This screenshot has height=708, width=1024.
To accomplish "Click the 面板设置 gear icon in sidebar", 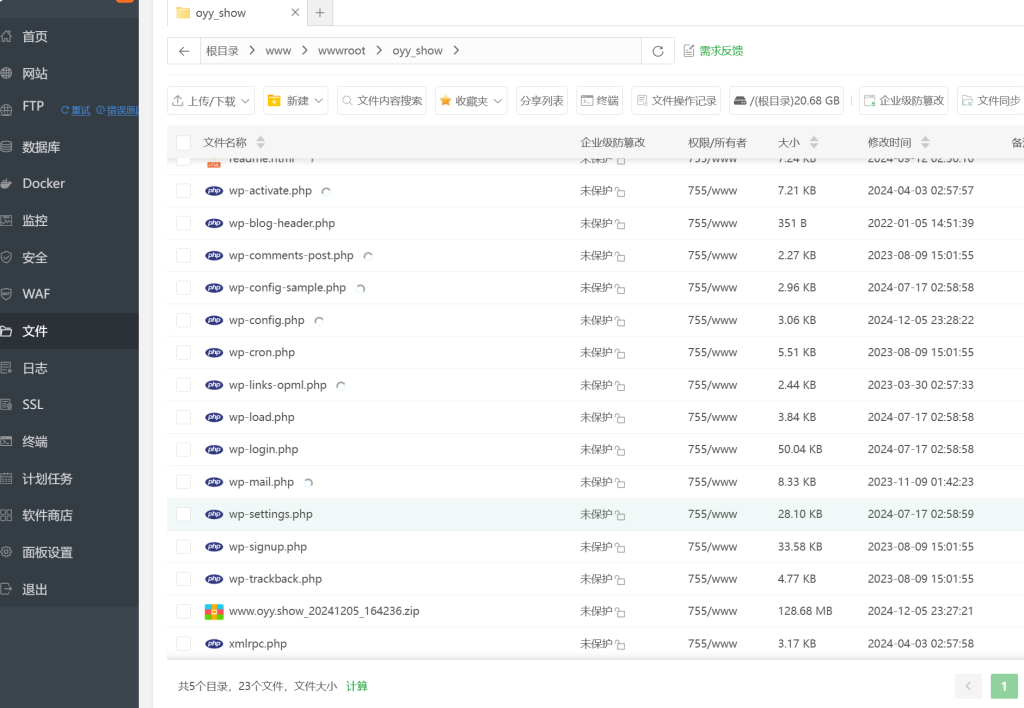I will pos(7,552).
